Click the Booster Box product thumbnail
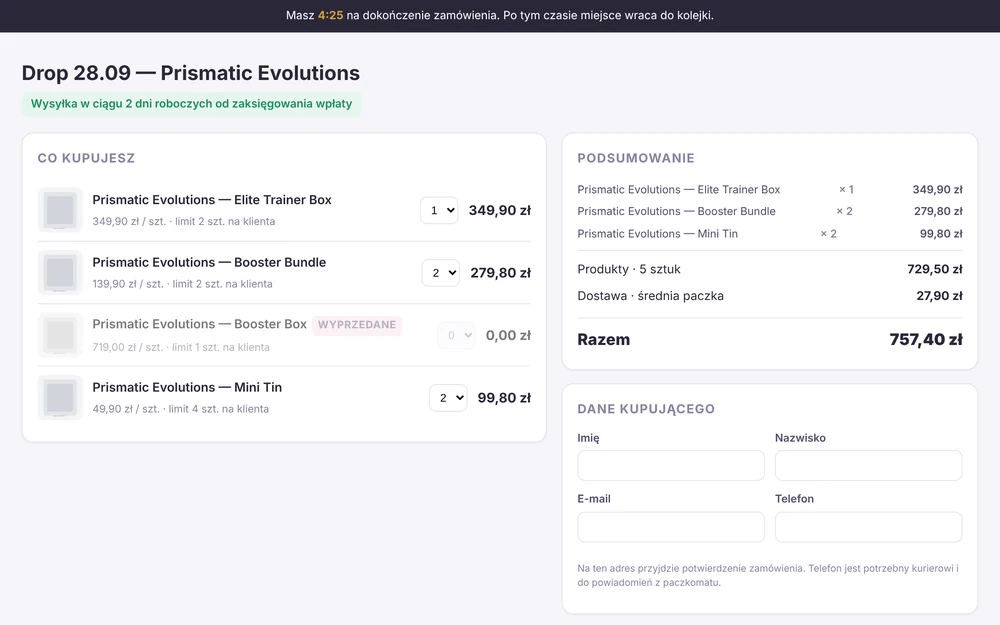Image resolution: width=1000 pixels, height=625 pixels. coord(60,335)
